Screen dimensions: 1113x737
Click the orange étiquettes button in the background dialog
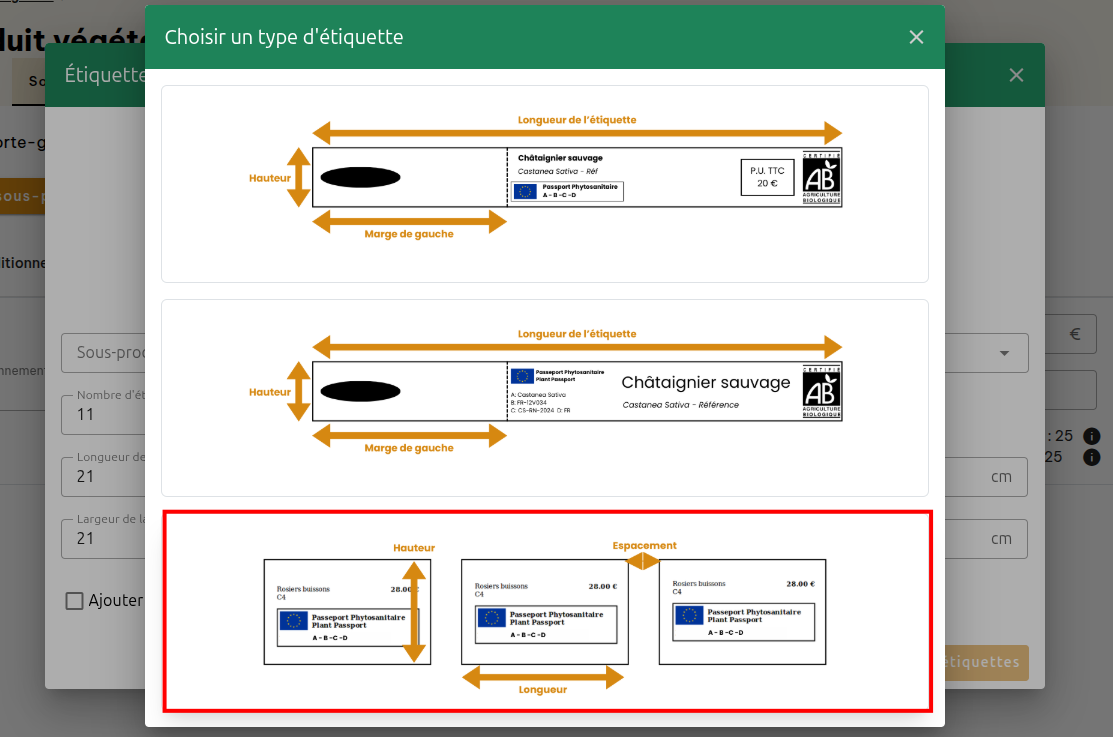(987, 662)
